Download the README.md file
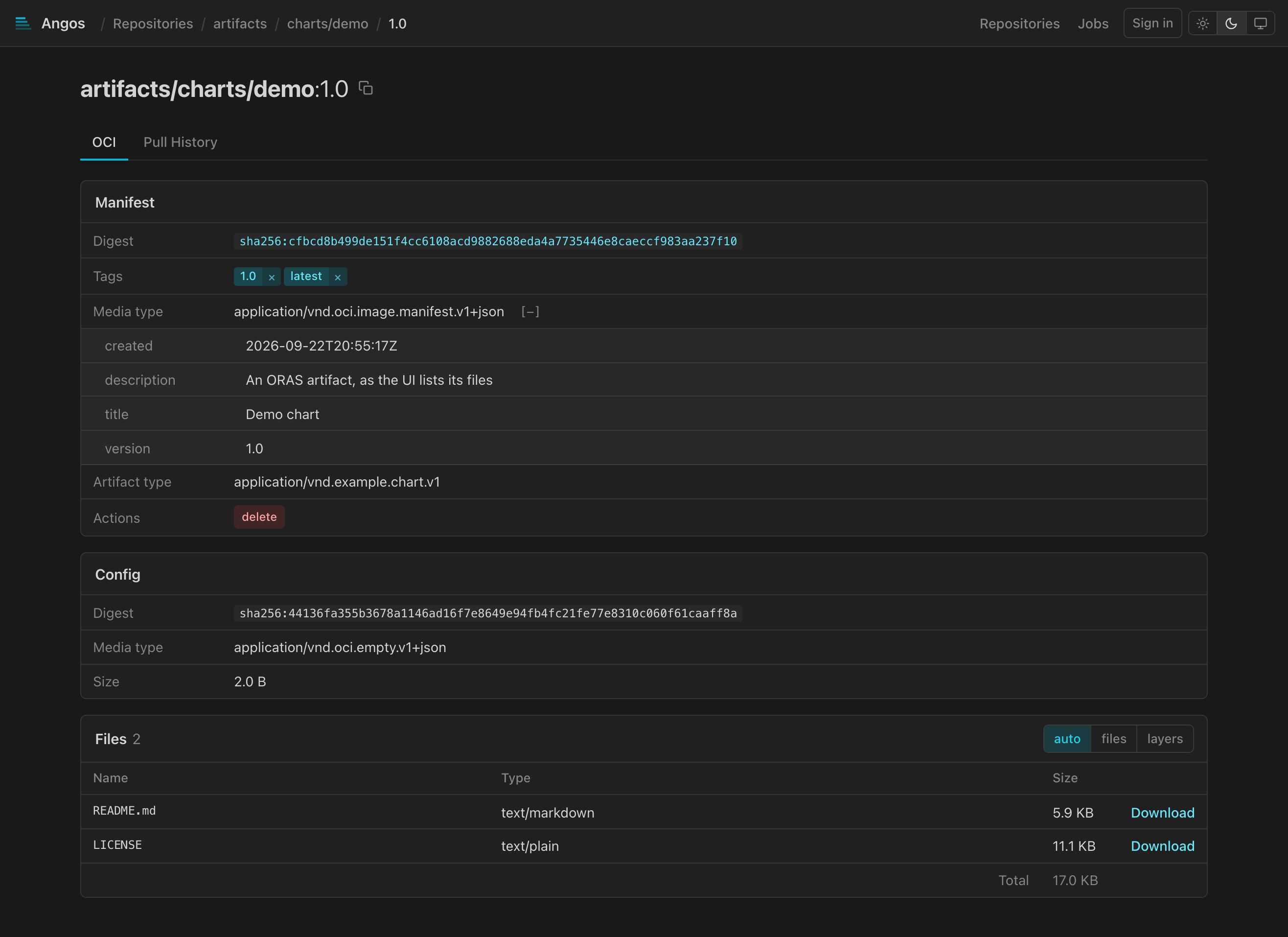This screenshot has height=937, width=1288. 1163,813
